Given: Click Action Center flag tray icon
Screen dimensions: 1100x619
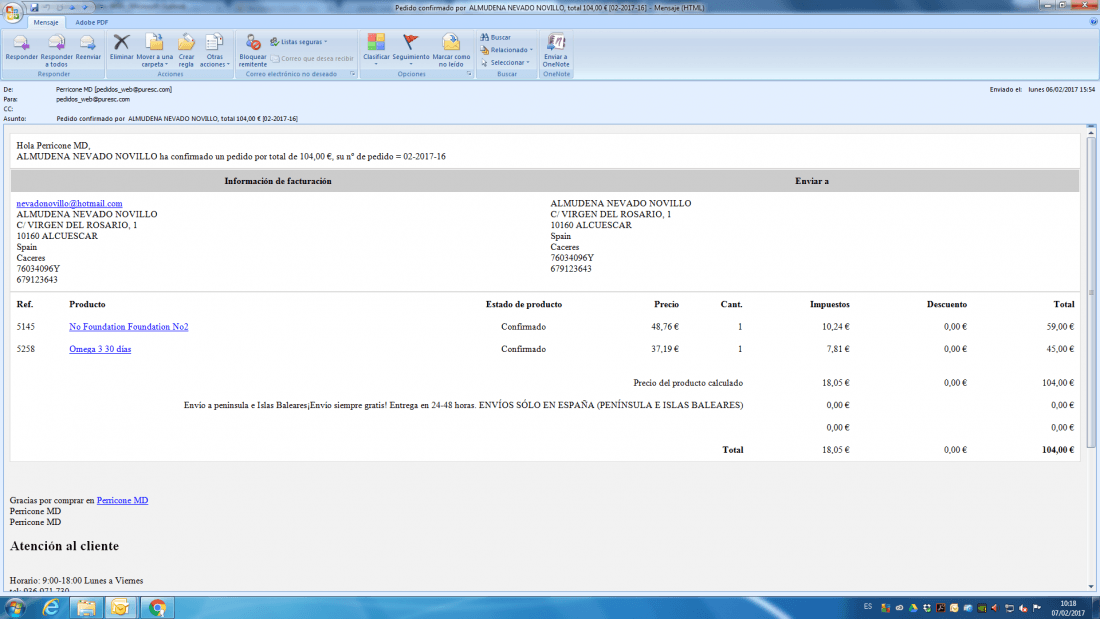Looking at the screenshot, I should [x=1036, y=608].
